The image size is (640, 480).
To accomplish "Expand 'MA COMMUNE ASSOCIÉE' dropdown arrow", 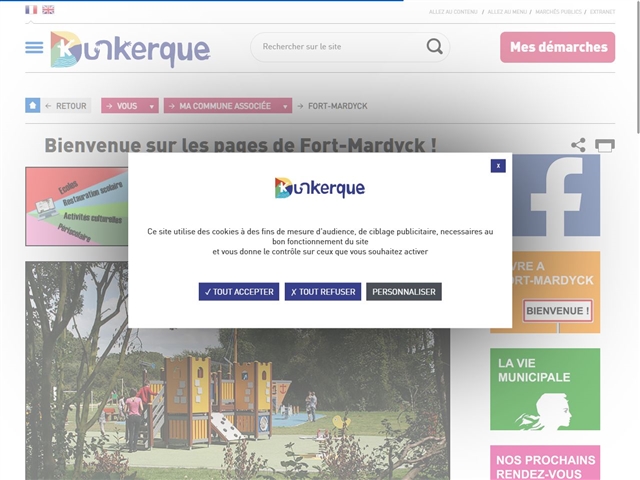I will [285, 107].
